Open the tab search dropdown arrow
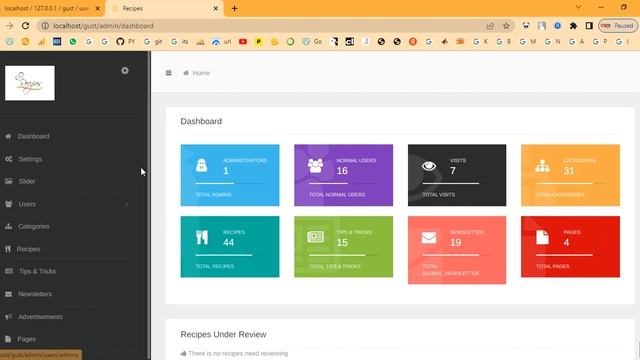Image resolution: width=640 pixels, height=360 pixels. click(578, 7)
